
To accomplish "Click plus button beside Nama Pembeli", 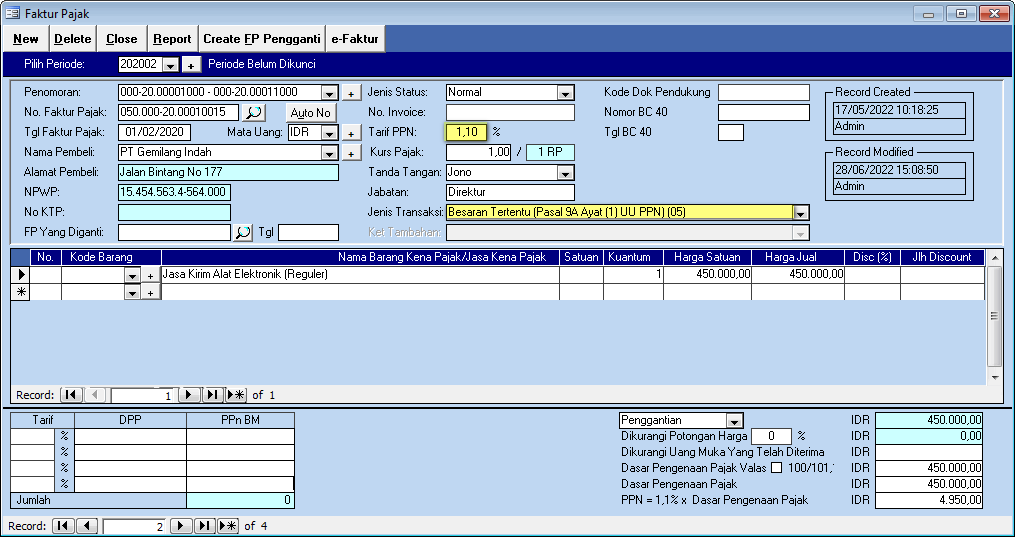I will coord(351,153).
